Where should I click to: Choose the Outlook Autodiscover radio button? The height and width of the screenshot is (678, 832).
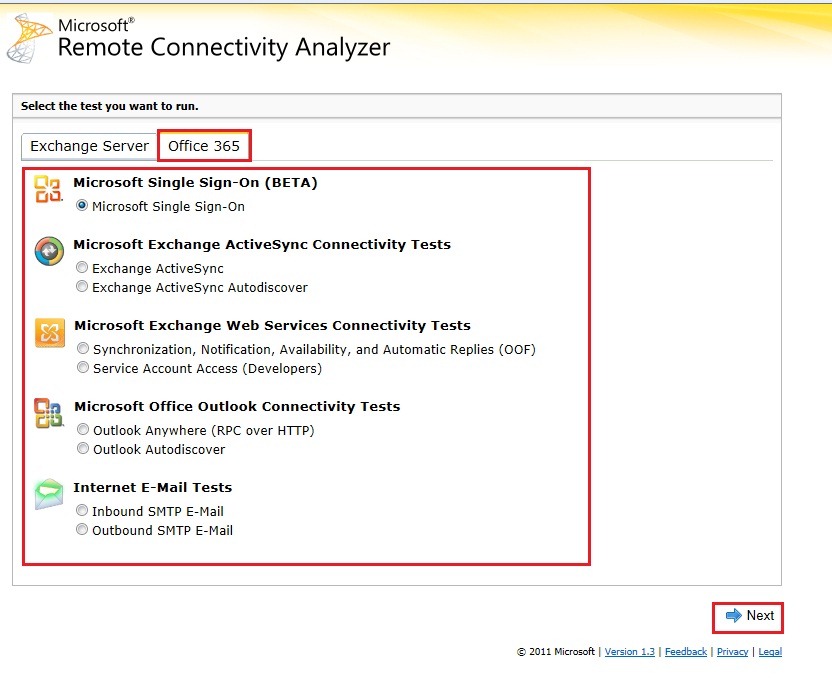(x=83, y=449)
